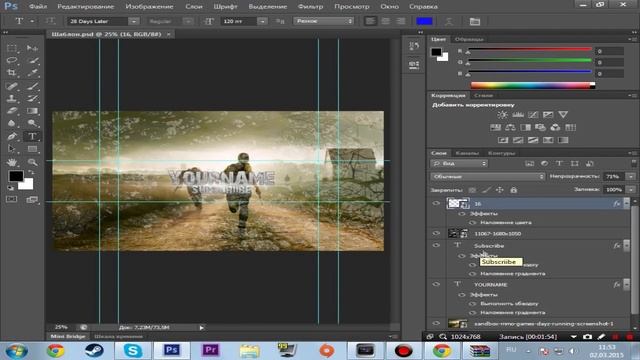Open the character panel folder icon
The image size is (640, 360).
(475, 21)
